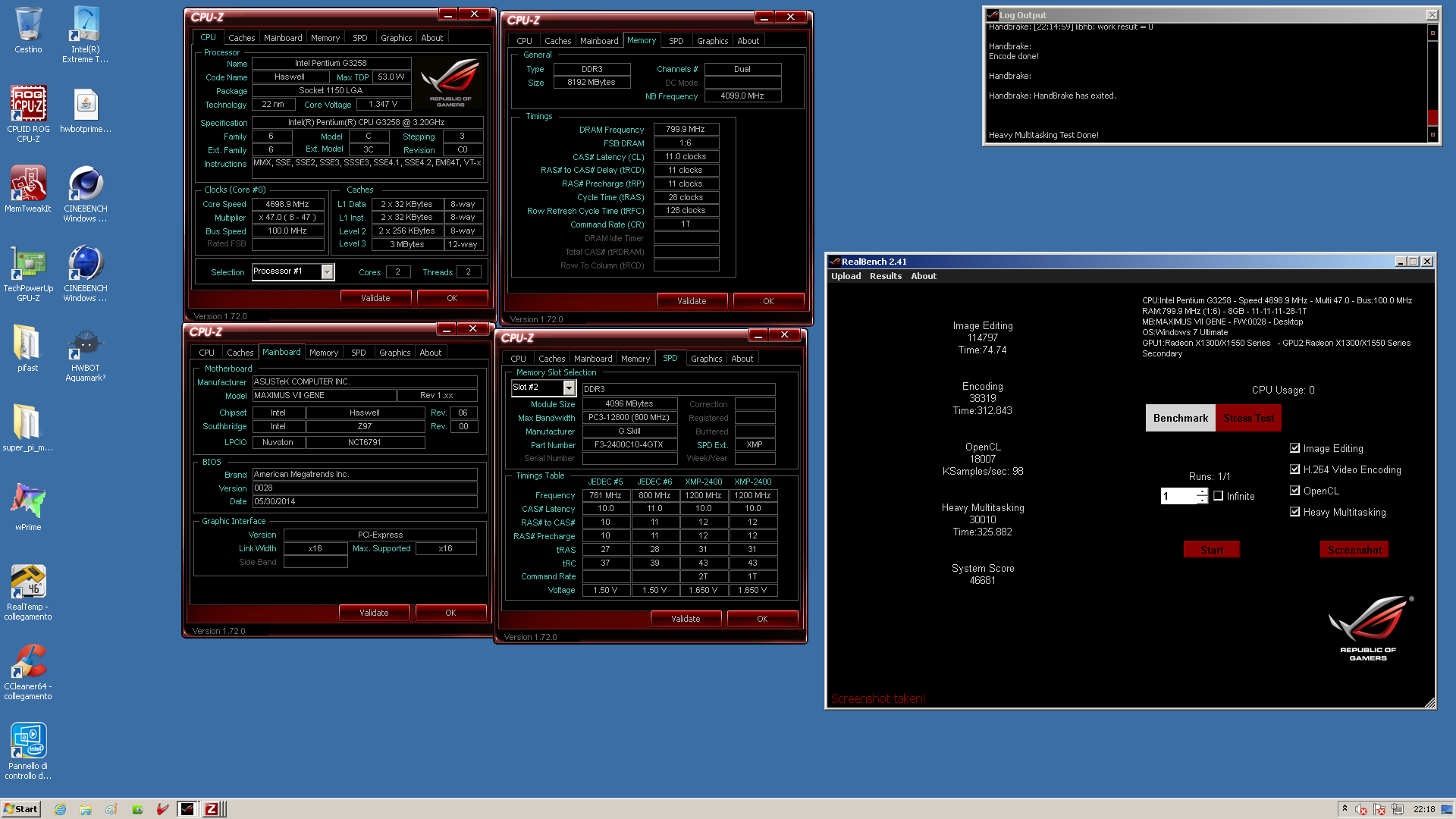The height and width of the screenshot is (819, 1456).
Task: Click the Benchmark button in RealBench
Action: [1181, 418]
